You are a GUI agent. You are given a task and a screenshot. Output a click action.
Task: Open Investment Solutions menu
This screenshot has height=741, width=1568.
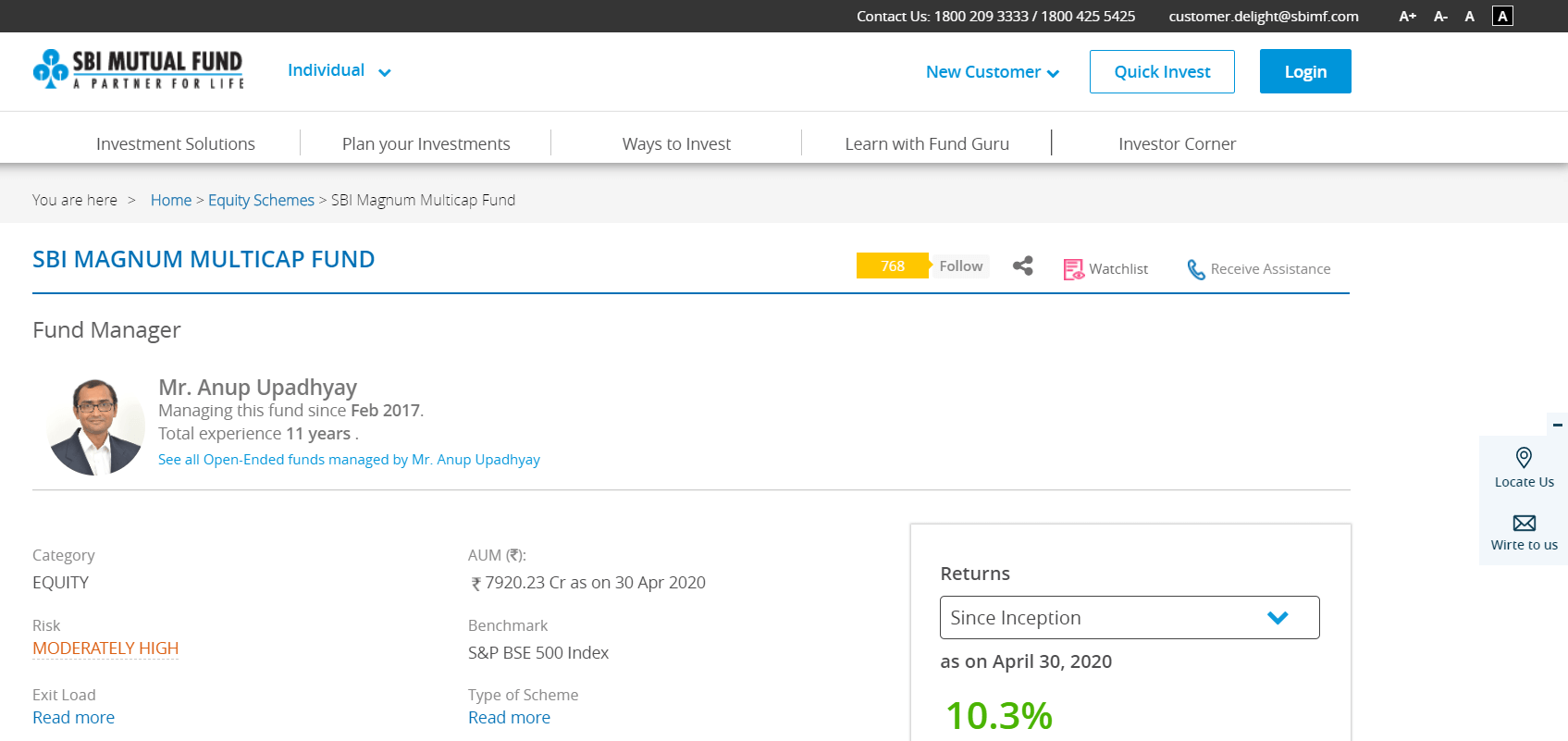pos(176,143)
